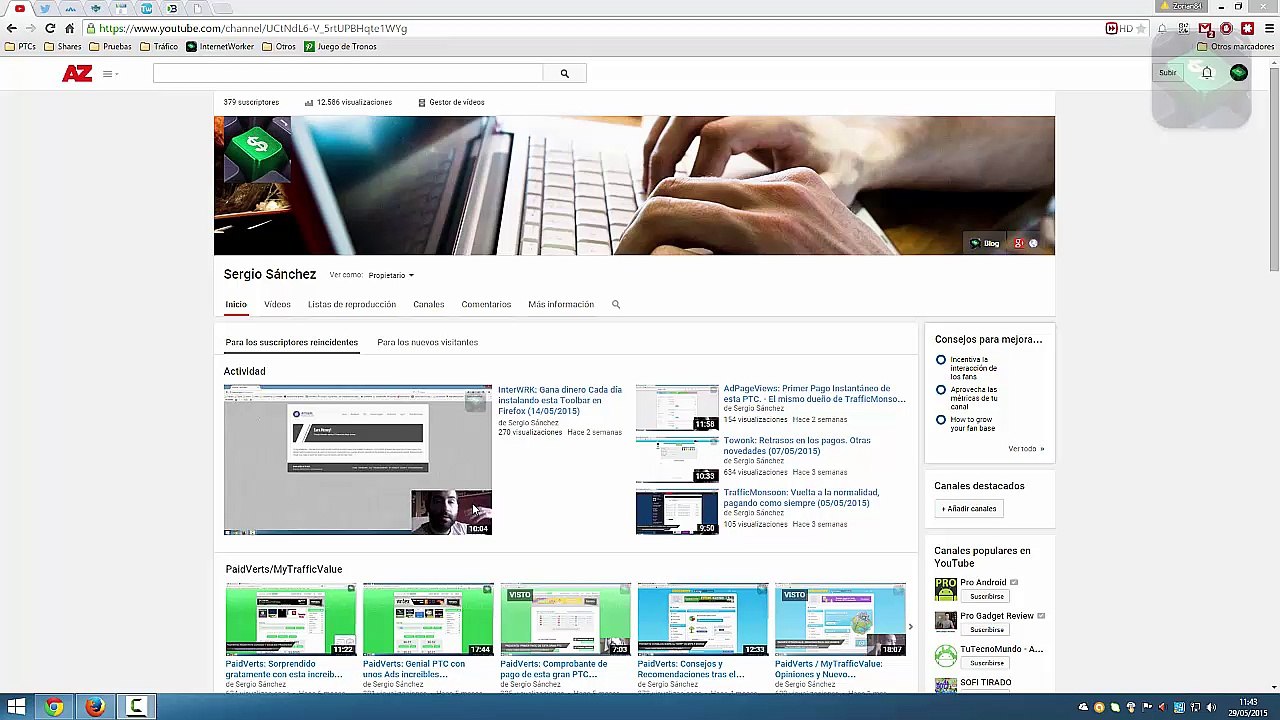Screen dimensions: 1280x720
Task: Advance the PaidVerts shelf with right arrow
Action: 910,627
